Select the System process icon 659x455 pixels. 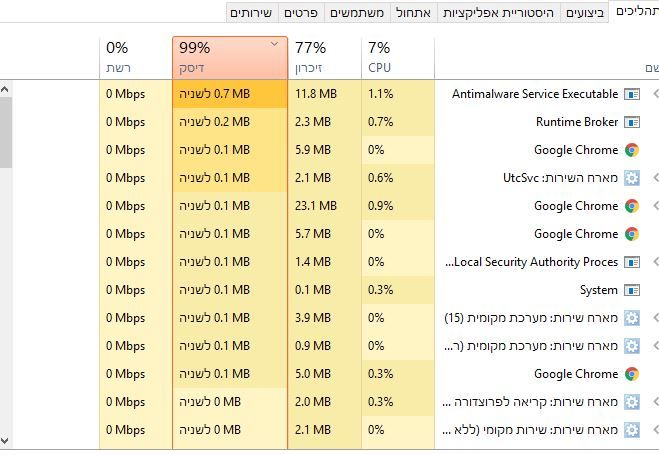[632, 290]
